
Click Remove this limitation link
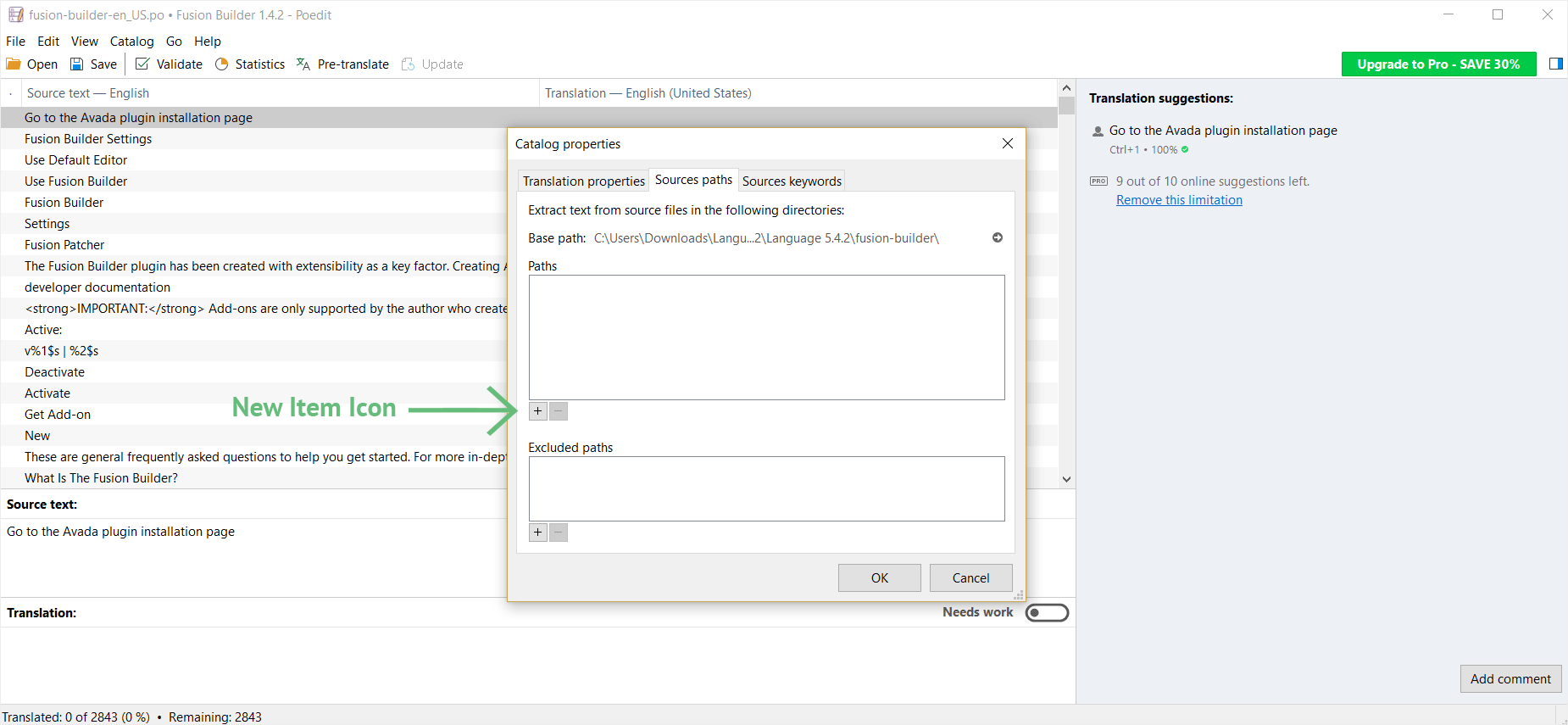pos(1179,200)
